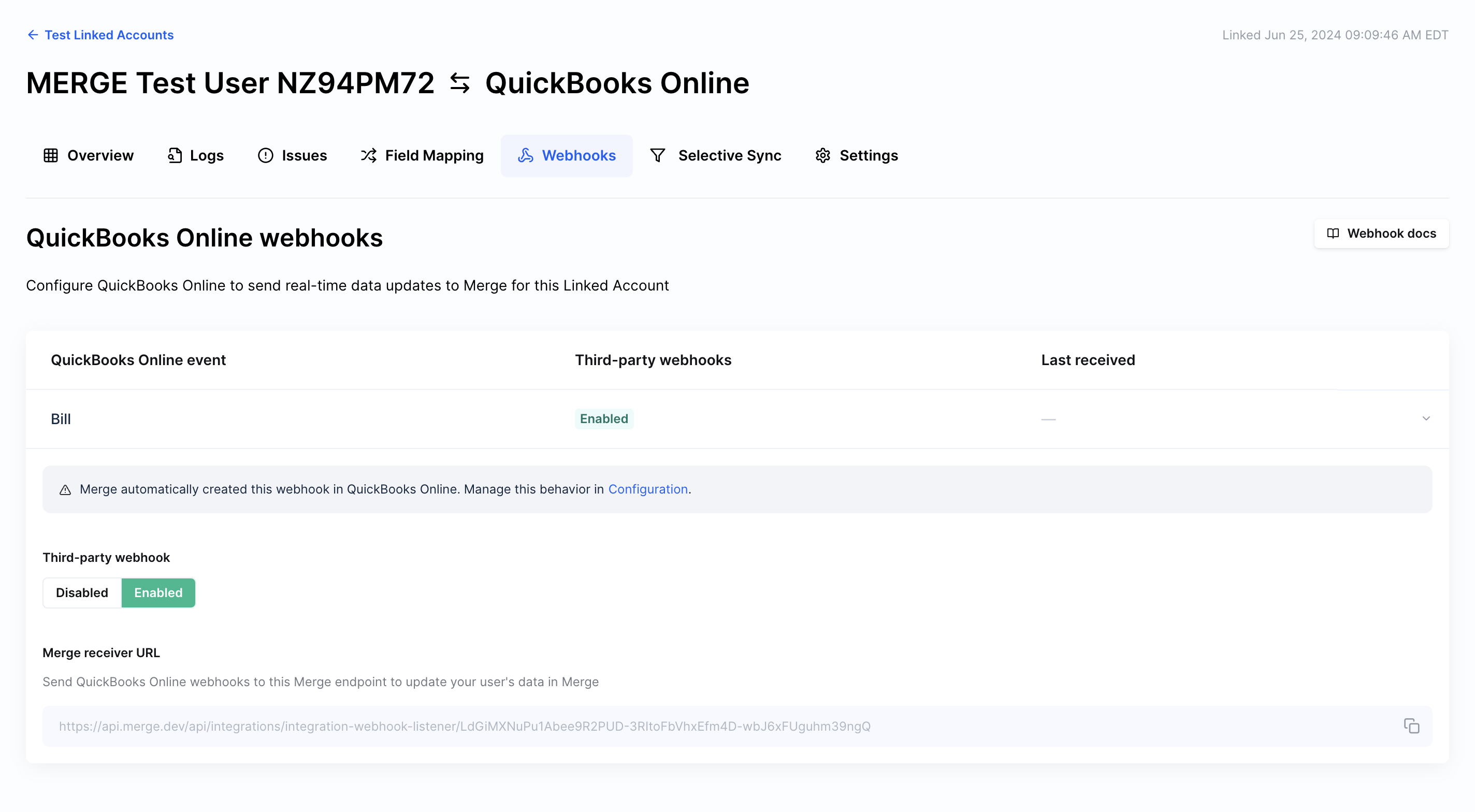This screenshot has width=1475, height=812.
Task: Open the Selective Sync tab
Action: pyautogui.click(x=729, y=155)
